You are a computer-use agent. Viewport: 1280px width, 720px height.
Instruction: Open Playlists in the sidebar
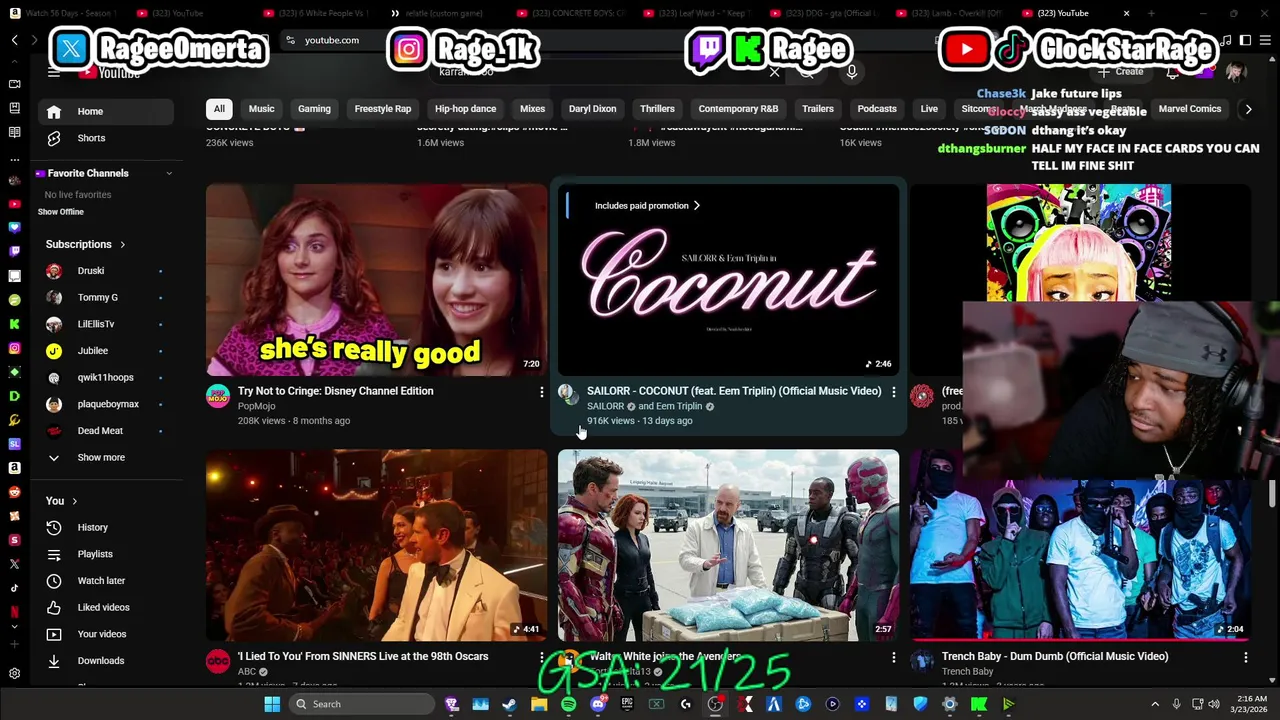click(x=105, y=554)
